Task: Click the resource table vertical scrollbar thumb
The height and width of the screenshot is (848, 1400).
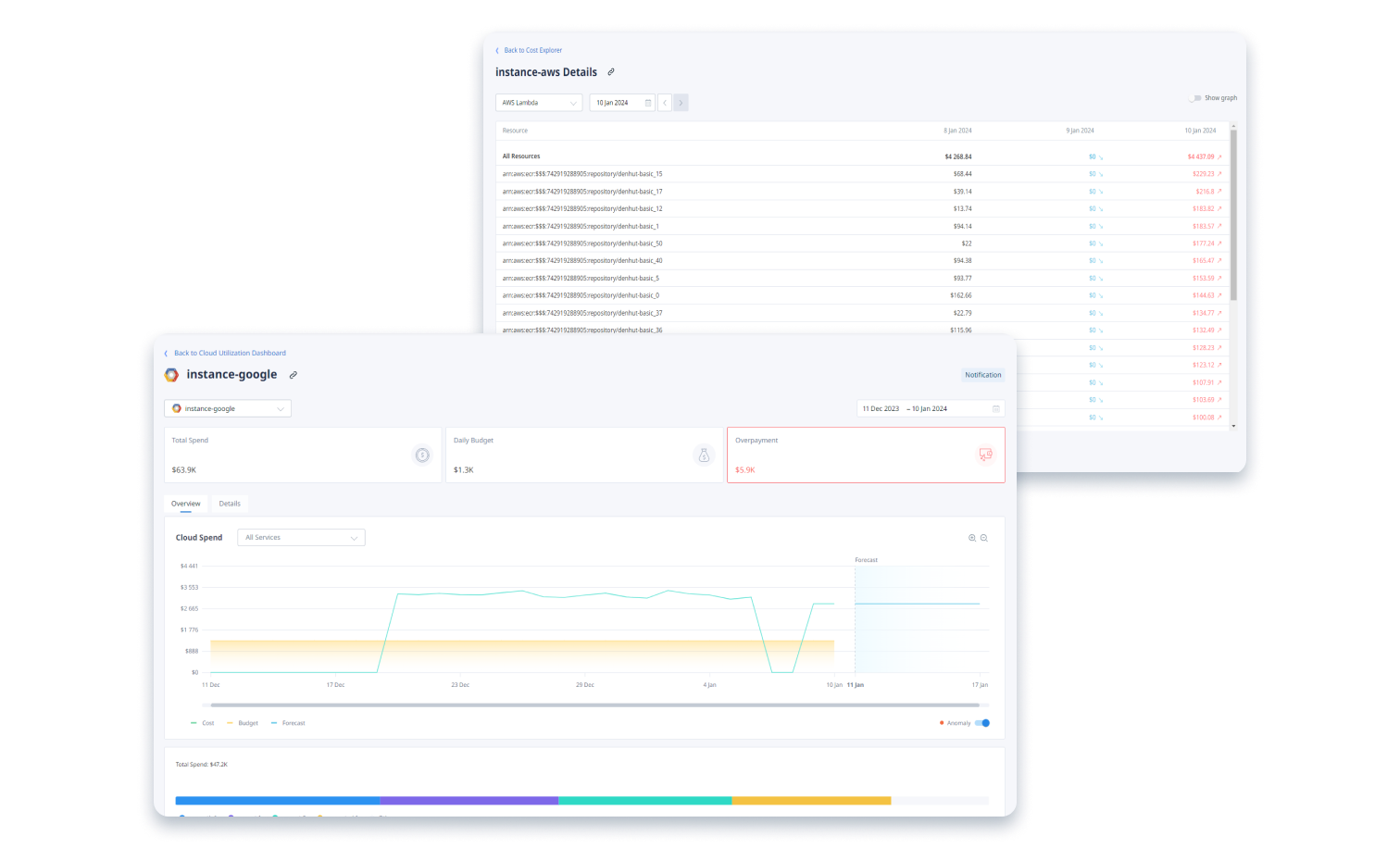Action: click(x=1233, y=215)
